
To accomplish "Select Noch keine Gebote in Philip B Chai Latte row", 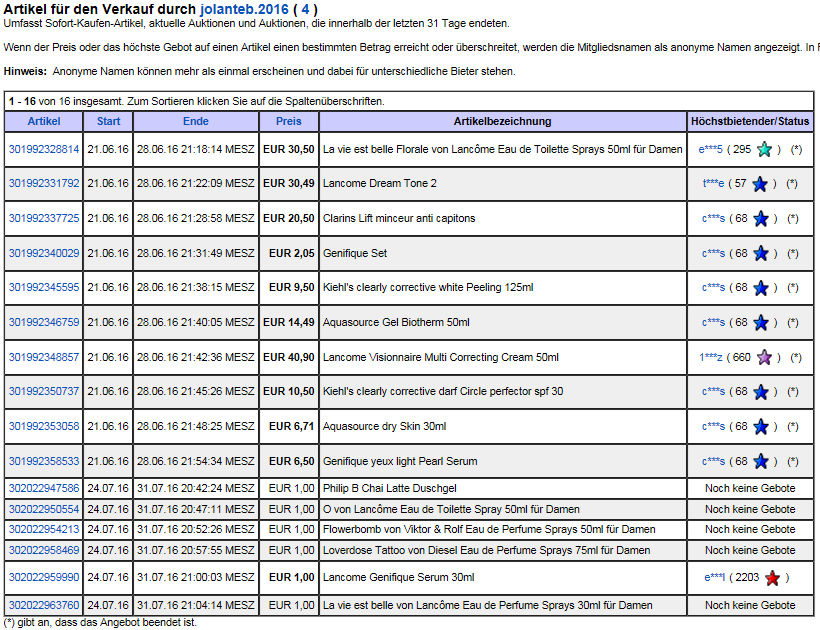I will click(750, 488).
